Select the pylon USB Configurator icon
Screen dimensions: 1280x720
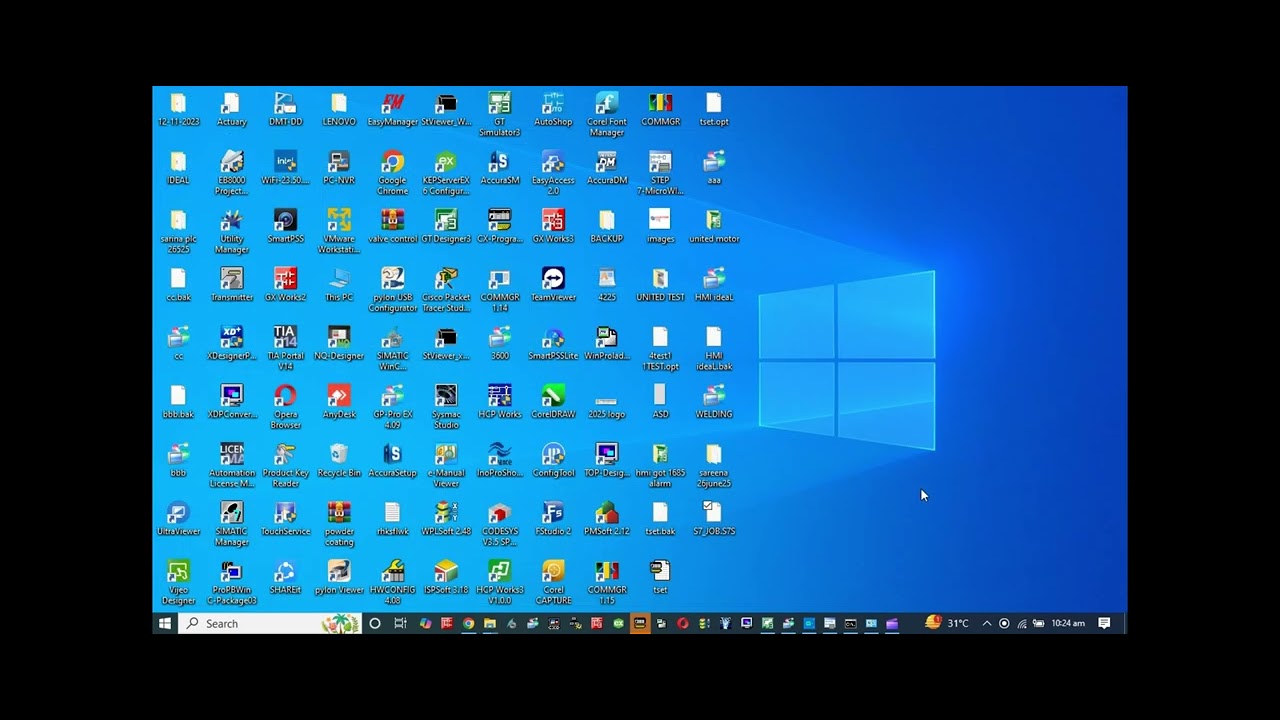click(392, 290)
